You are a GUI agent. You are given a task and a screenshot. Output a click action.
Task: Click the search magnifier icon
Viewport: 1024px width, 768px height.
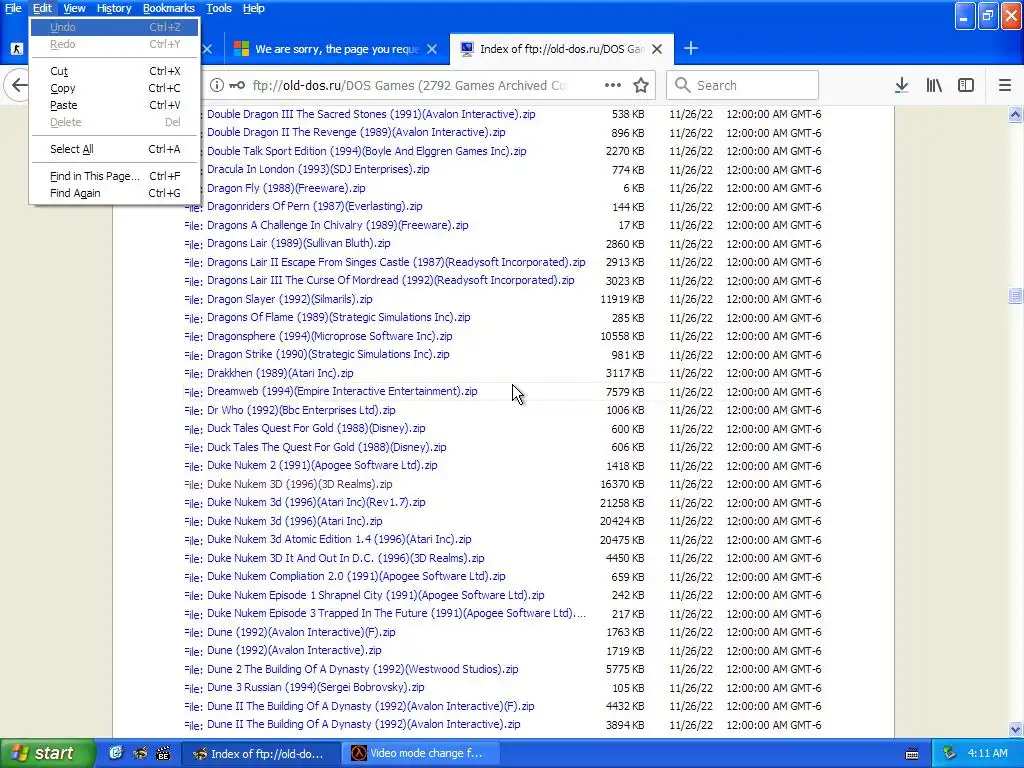coord(682,86)
